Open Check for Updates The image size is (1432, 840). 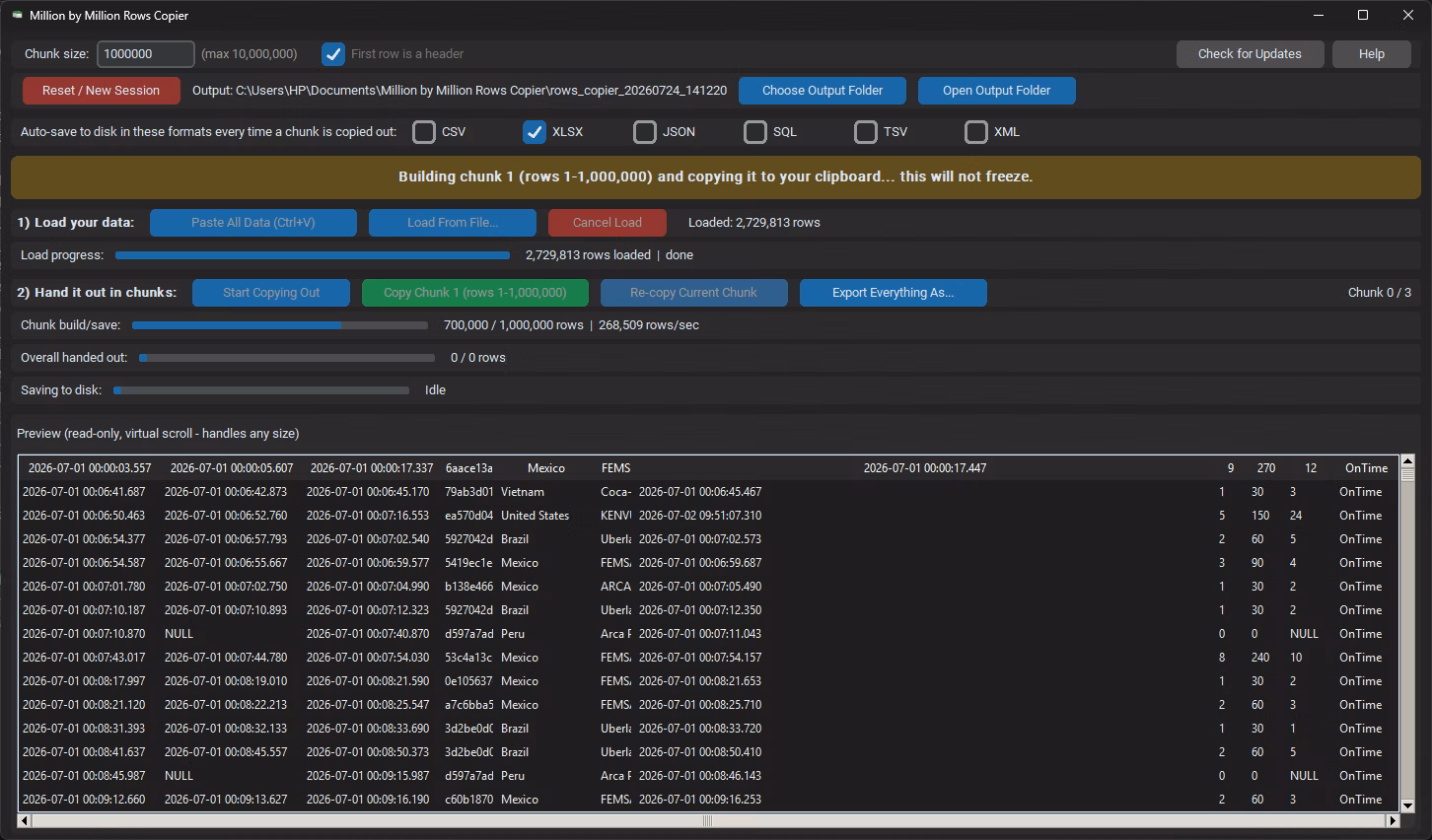pos(1250,54)
